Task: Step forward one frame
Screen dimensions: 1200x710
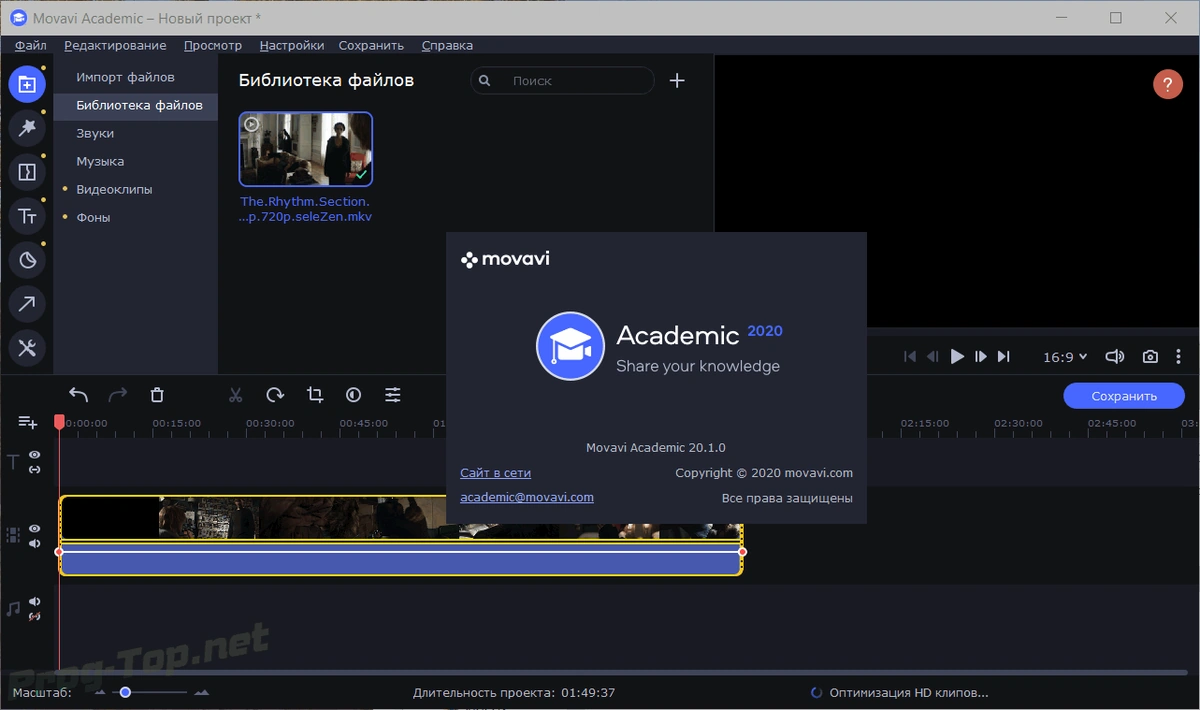Action: click(981, 357)
